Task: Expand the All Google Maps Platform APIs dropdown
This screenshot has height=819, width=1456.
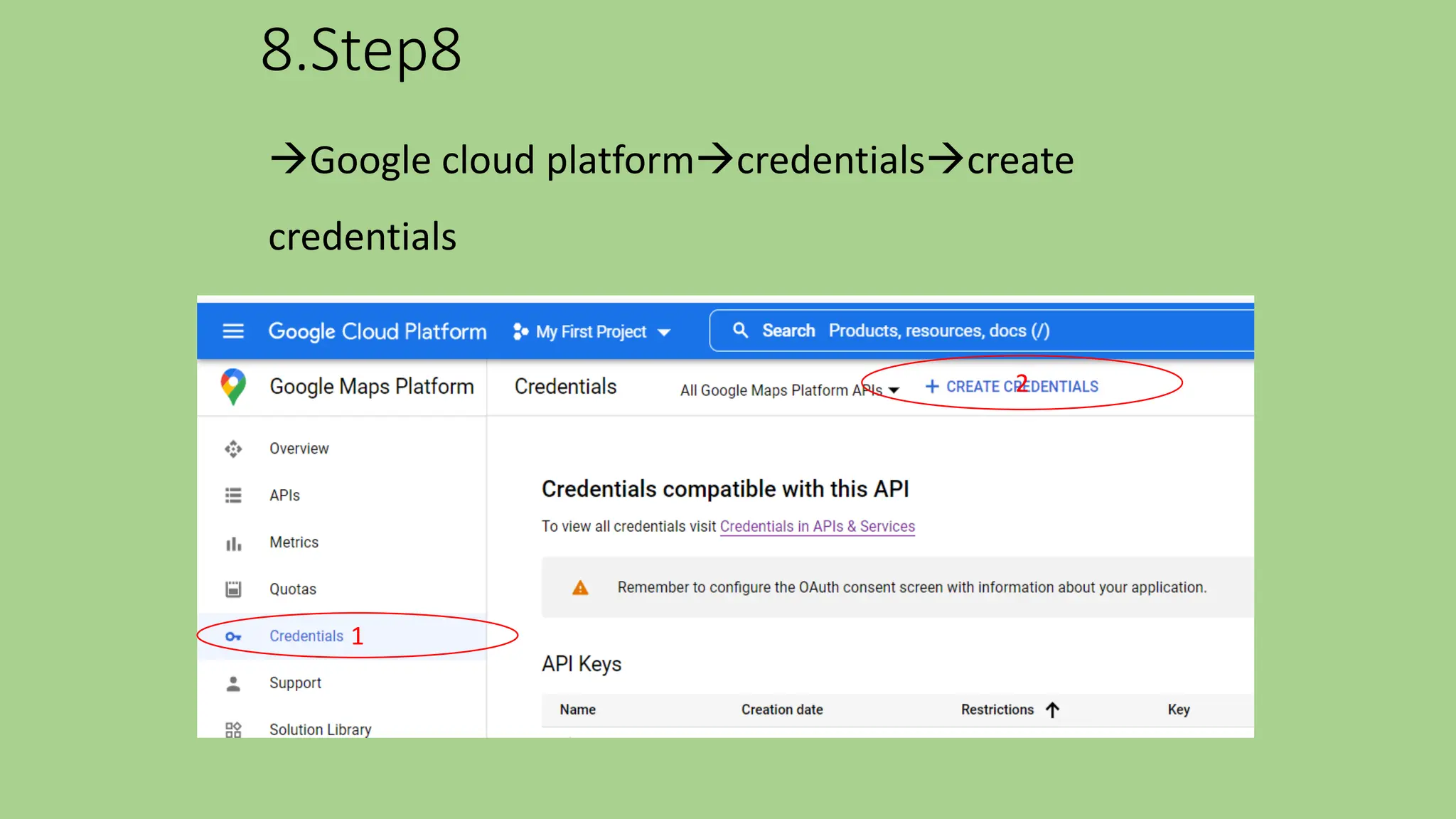Action: click(x=789, y=390)
